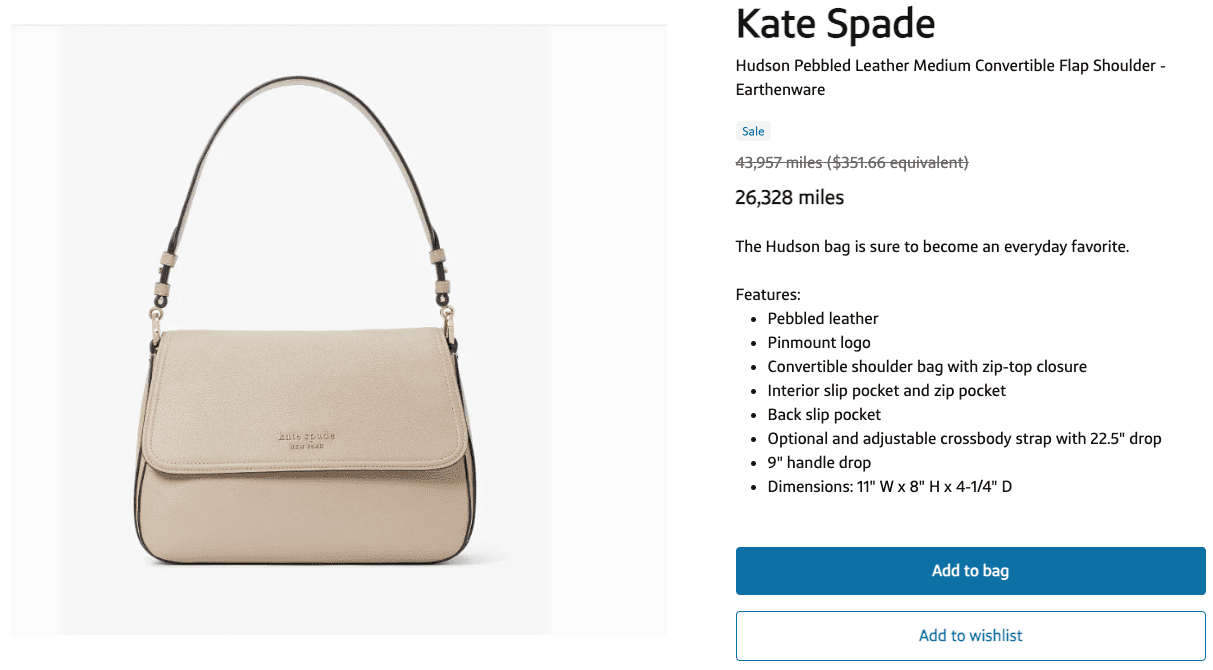The image size is (1213, 670).
Task: Select the Pebbled leather feature bullet
Action: coord(823,318)
